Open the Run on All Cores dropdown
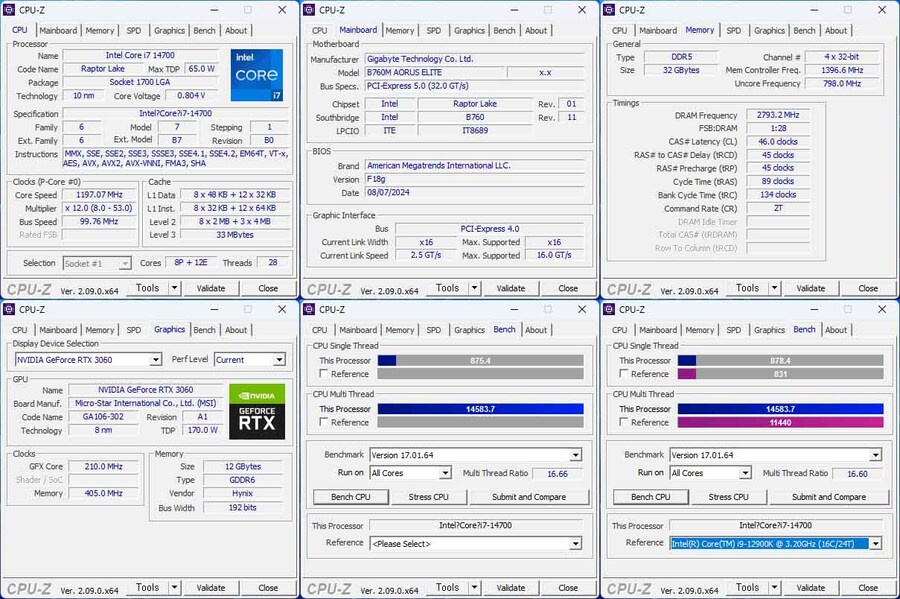Image resolution: width=900 pixels, height=599 pixels. click(411, 472)
